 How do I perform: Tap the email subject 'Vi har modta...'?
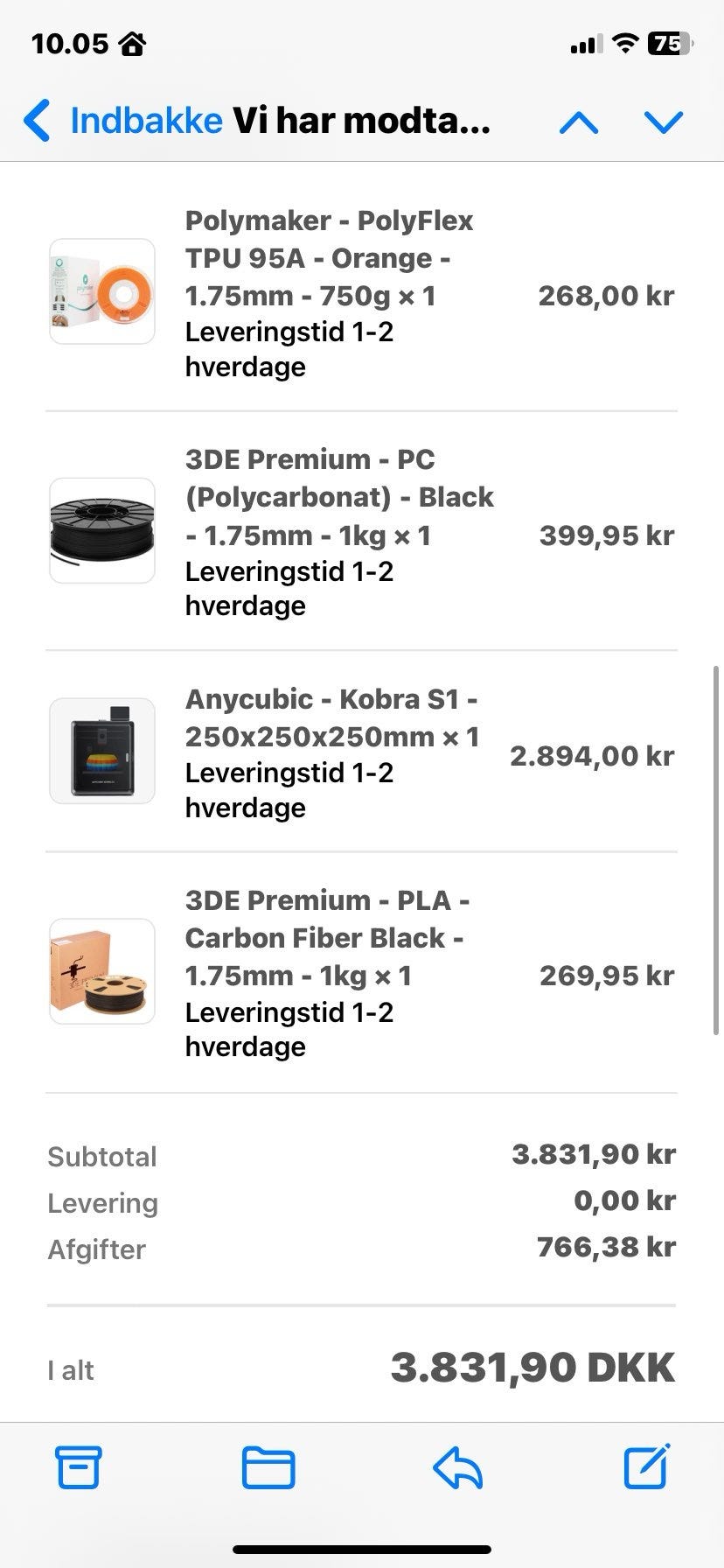pos(361,121)
